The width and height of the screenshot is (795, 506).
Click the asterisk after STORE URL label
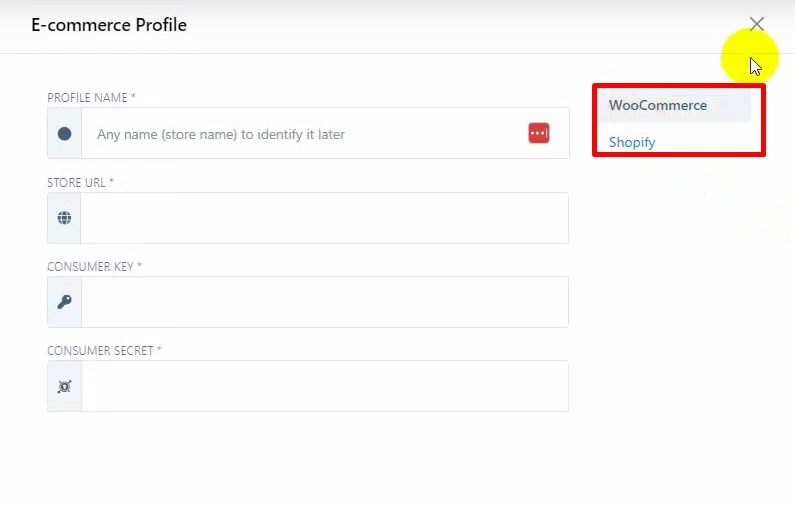coord(112,183)
